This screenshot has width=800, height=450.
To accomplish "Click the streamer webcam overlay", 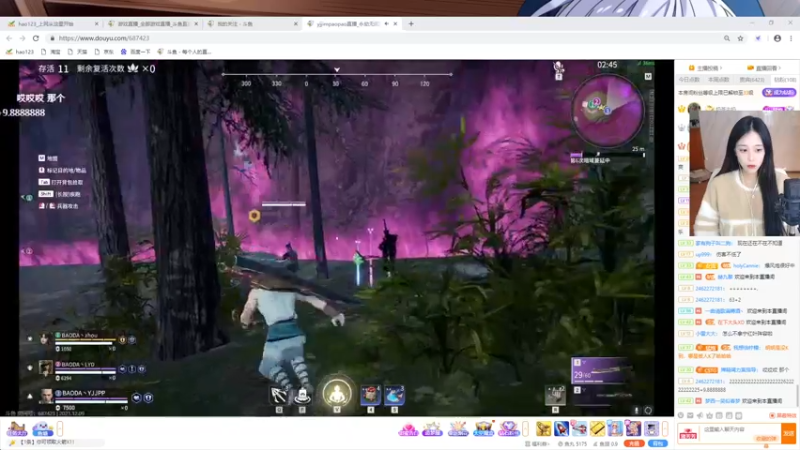I will (744, 173).
